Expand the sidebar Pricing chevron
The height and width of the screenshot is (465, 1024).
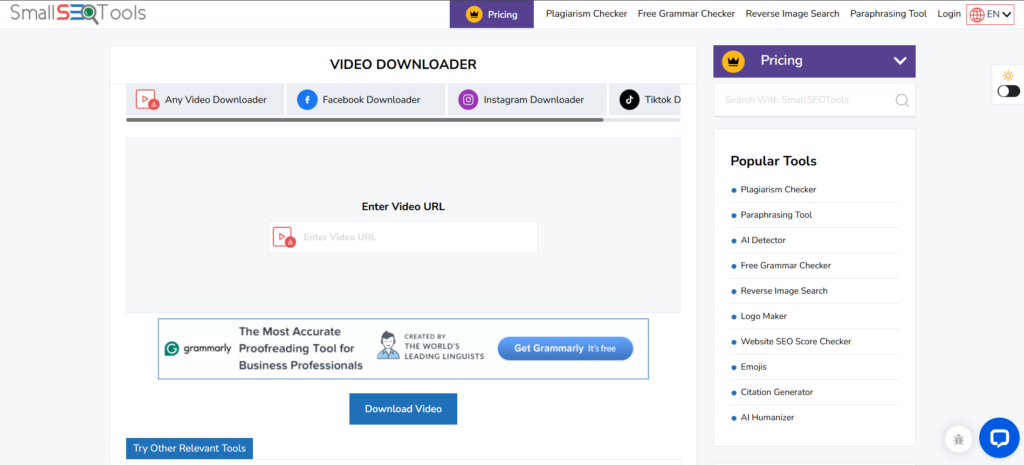click(900, 61)
